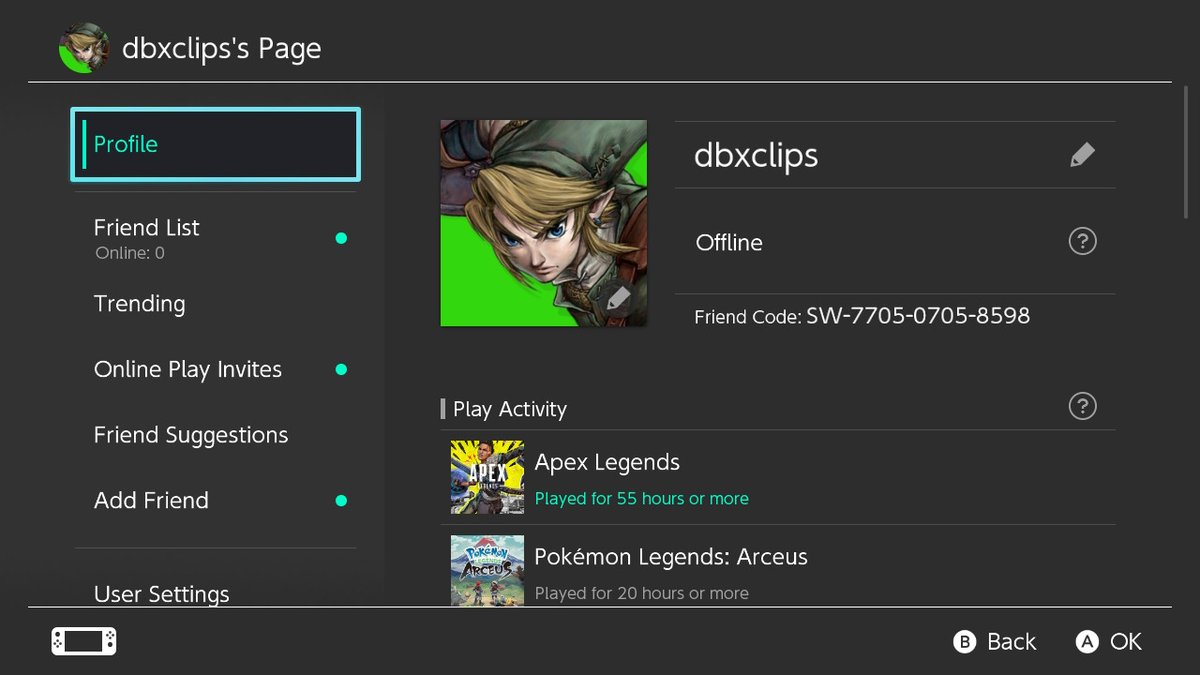Edit profile picture using pencil overlay icon
1200x675 pixels.
click(618, 298)
